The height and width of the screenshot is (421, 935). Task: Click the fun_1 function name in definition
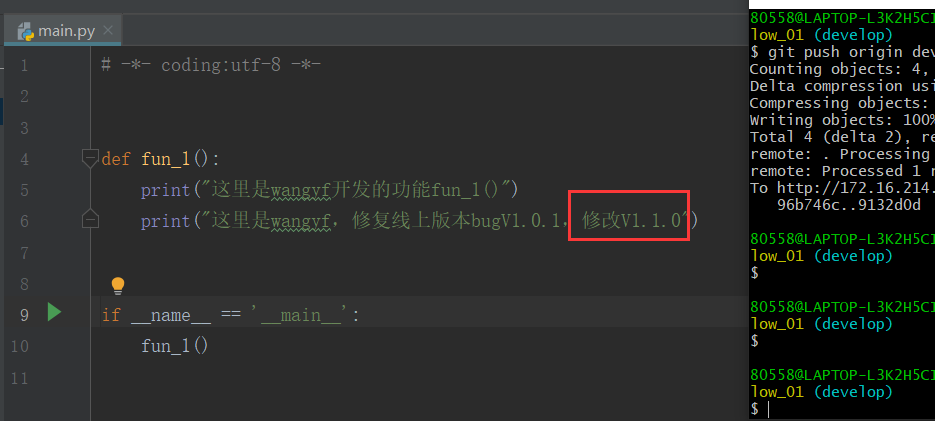click(x=165, y=159)
